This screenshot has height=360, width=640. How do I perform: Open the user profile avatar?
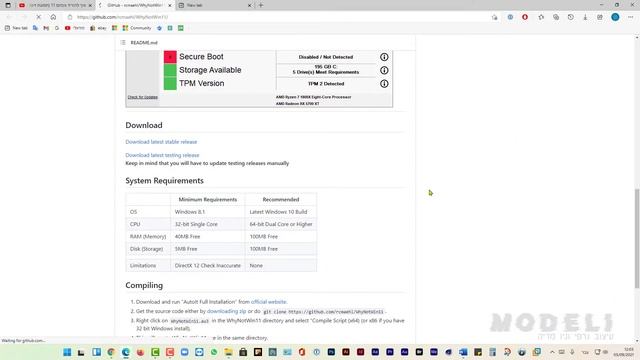615,17
